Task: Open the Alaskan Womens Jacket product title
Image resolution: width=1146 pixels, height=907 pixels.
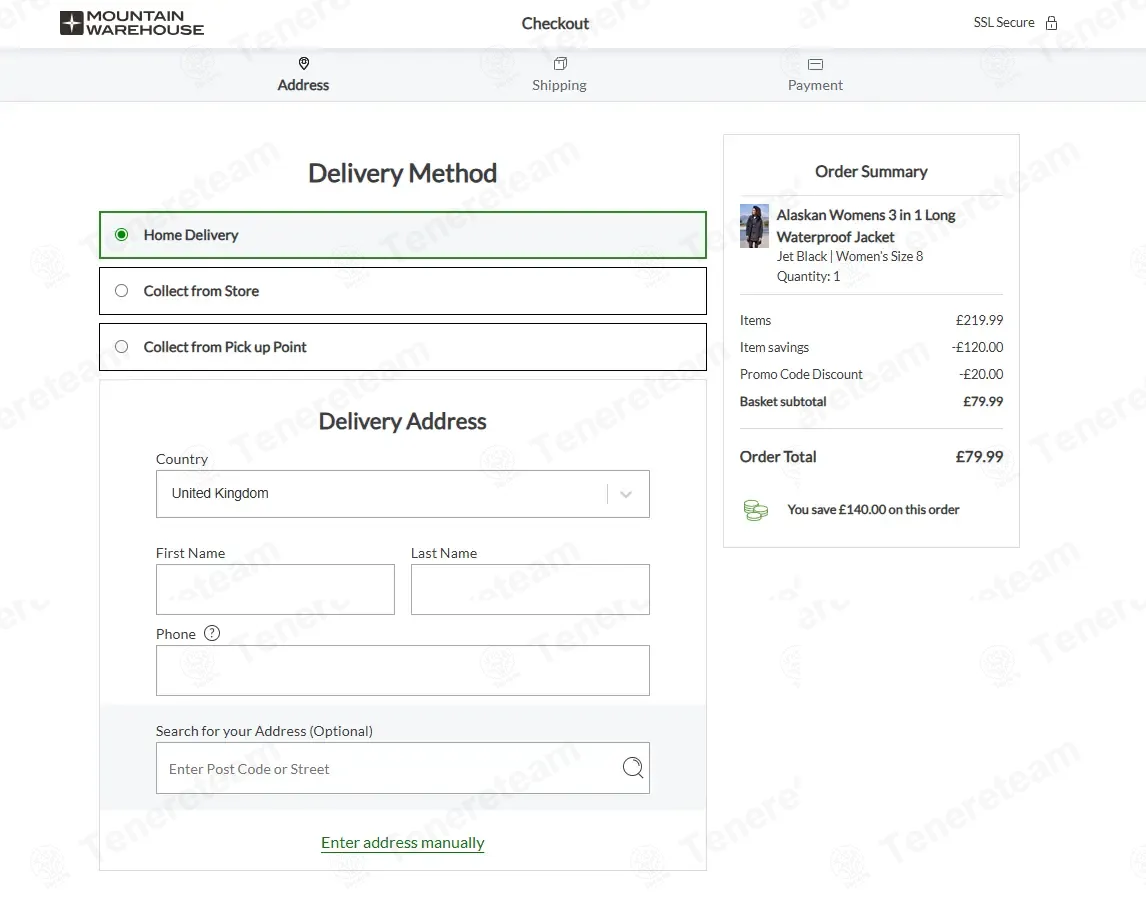Action: pyautogui.click(x=865, y=226)
